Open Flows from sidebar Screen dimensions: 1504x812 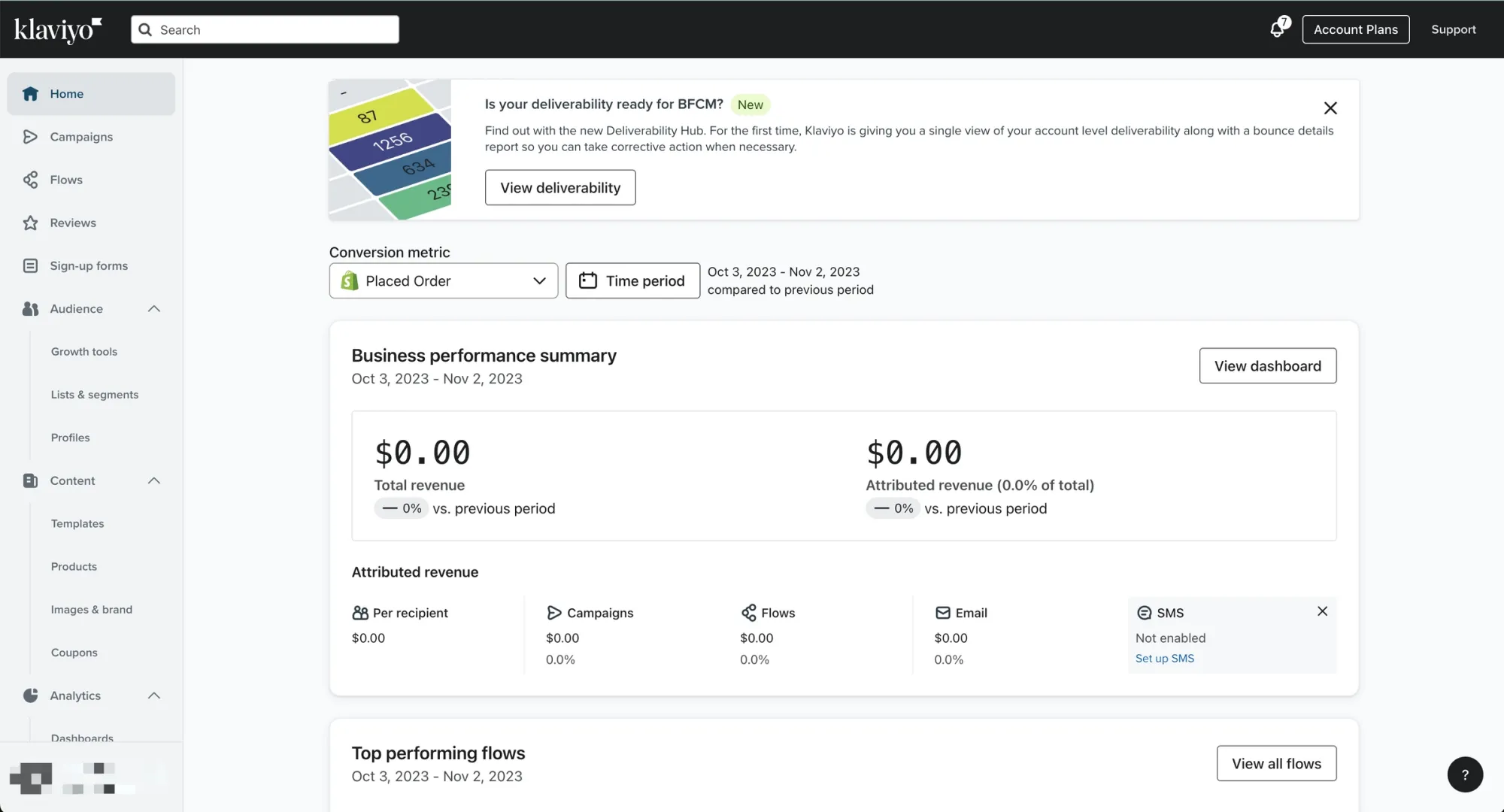[91, 180]
